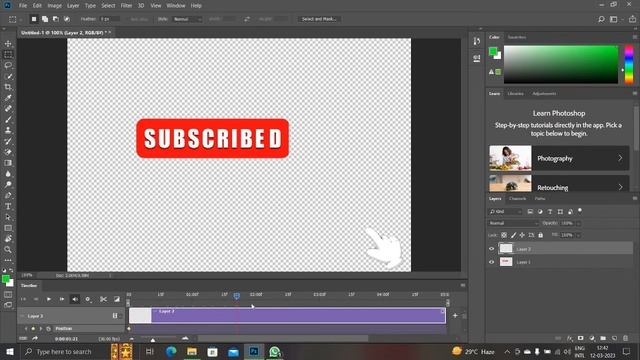Image resolution: width=640 pixels, height=360 pixels.
Task: Split clip at playhead with scissors
Action: pyautogui.click(x=103, y=299)
